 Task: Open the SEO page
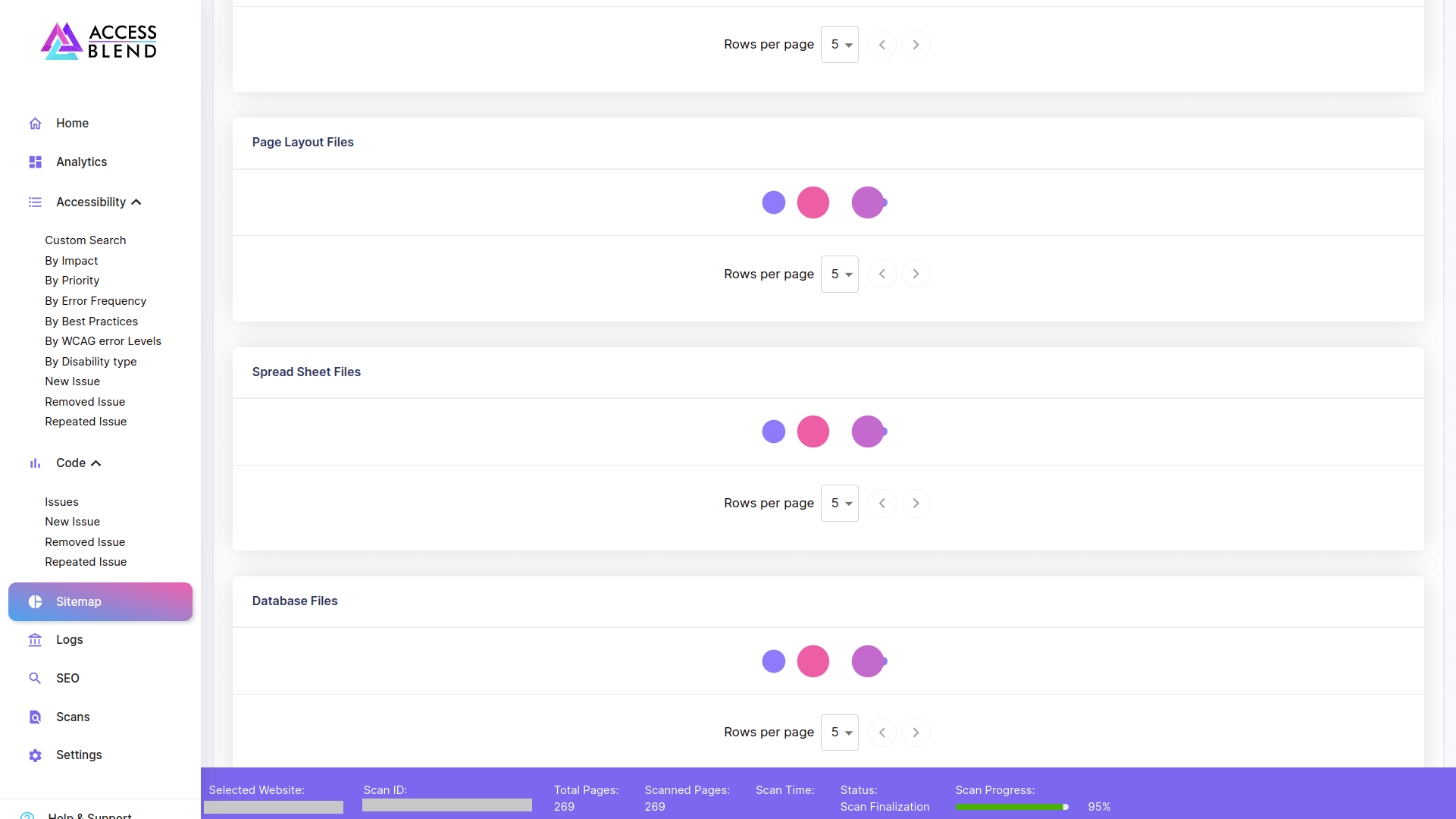[67, 679]
